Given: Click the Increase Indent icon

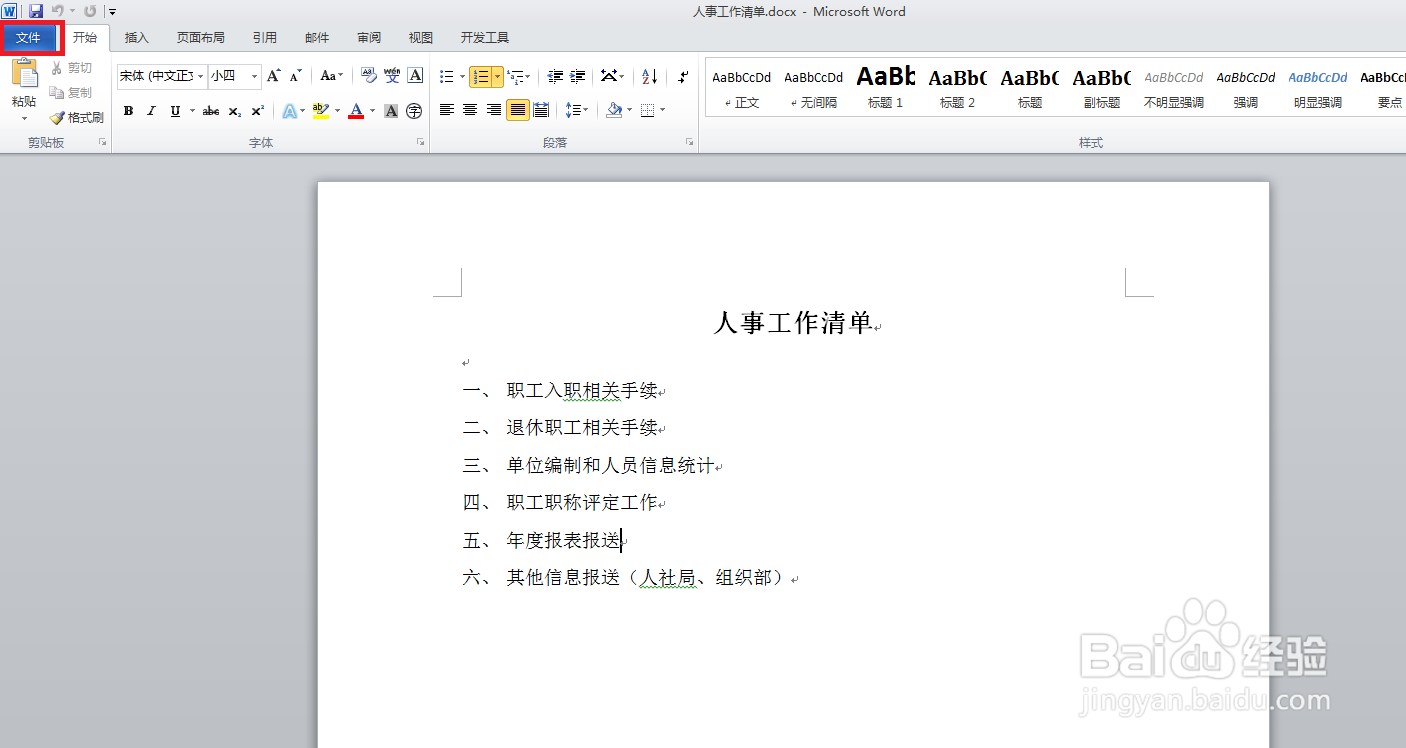Looking at the screenshot, I should [578, 76].
